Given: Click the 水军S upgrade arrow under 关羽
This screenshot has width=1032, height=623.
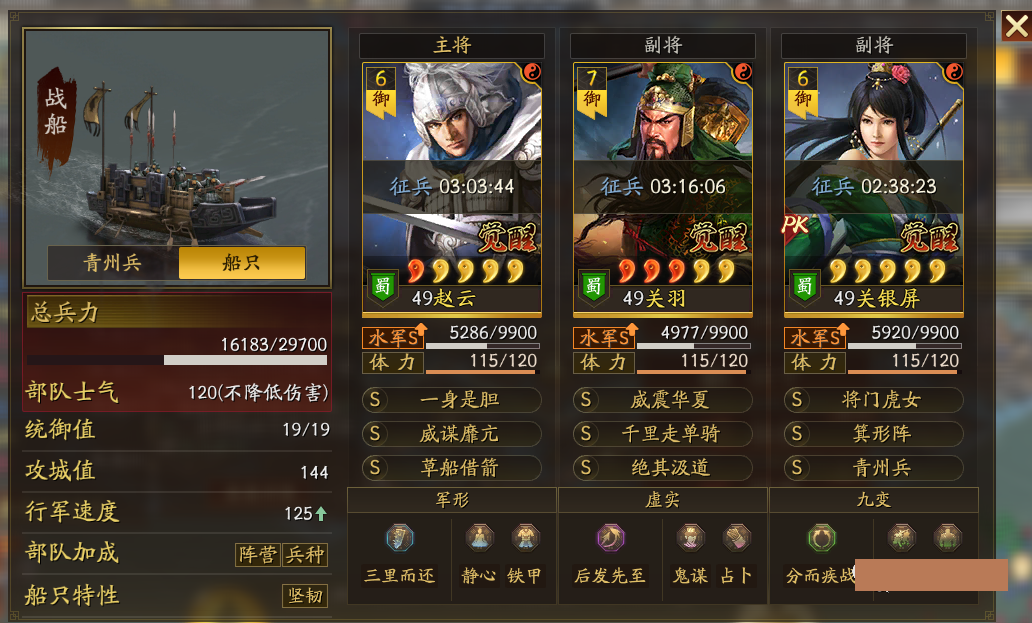Looking at the screenshot, I should click(x=632, y=328).
